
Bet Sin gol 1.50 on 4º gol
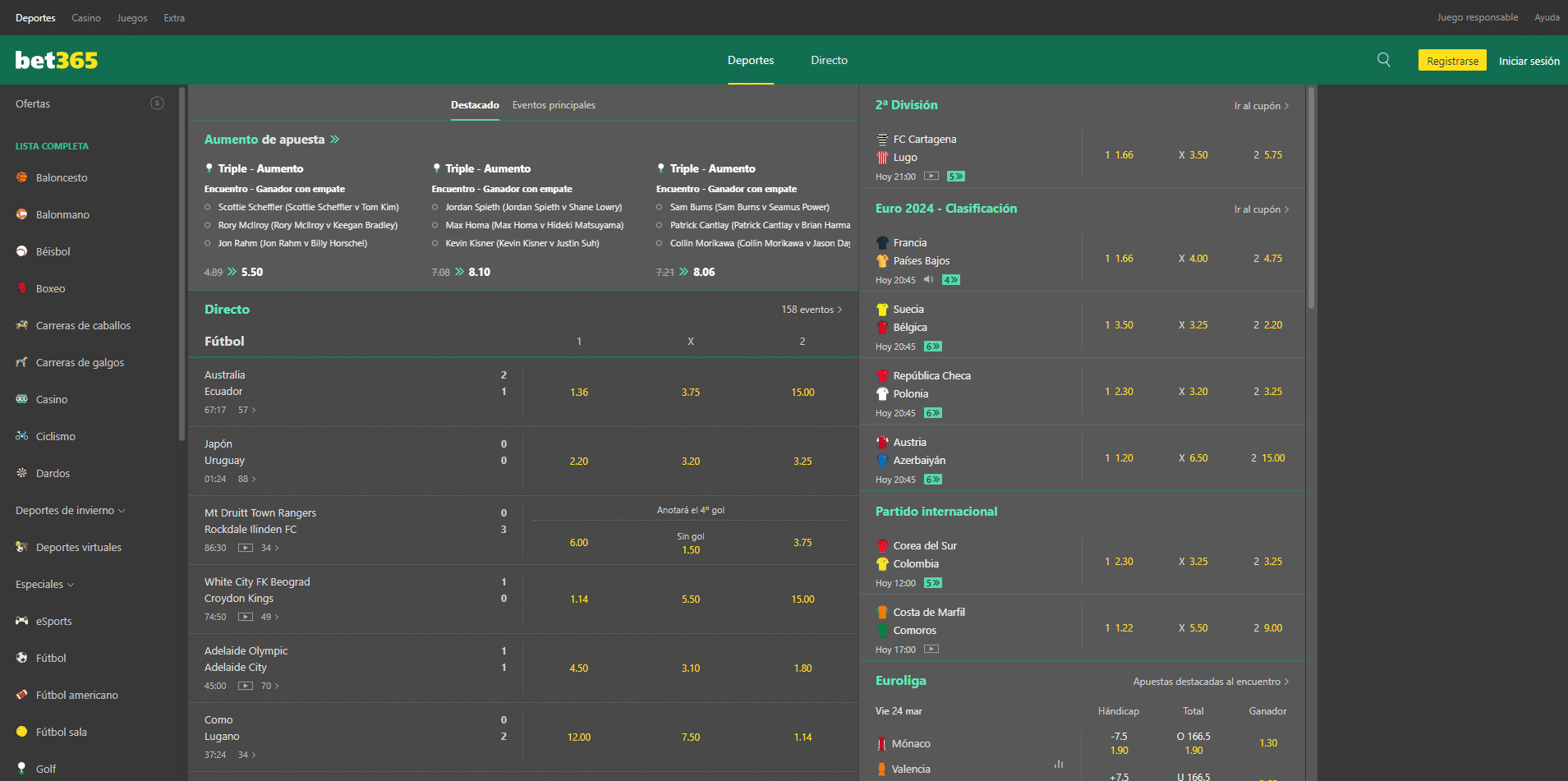point(691,544)
